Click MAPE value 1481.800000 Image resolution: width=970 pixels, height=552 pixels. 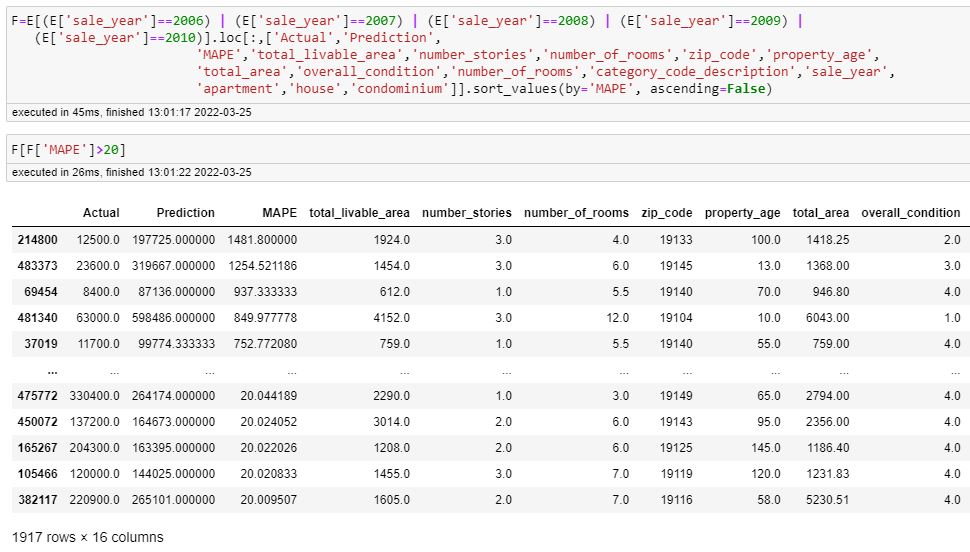tap(262, 239)
